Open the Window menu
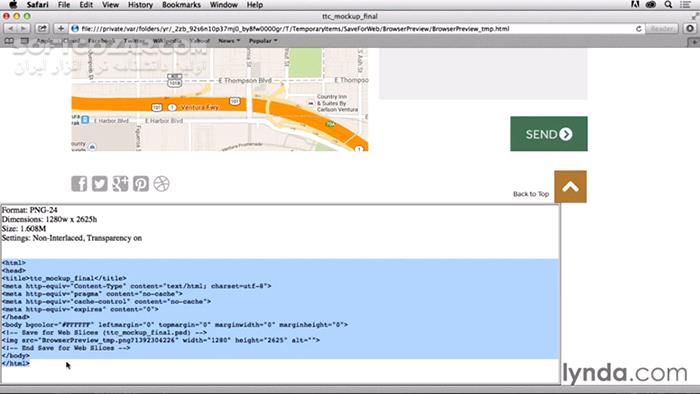The width and height of the screenshot is (700, 394). 224,5
